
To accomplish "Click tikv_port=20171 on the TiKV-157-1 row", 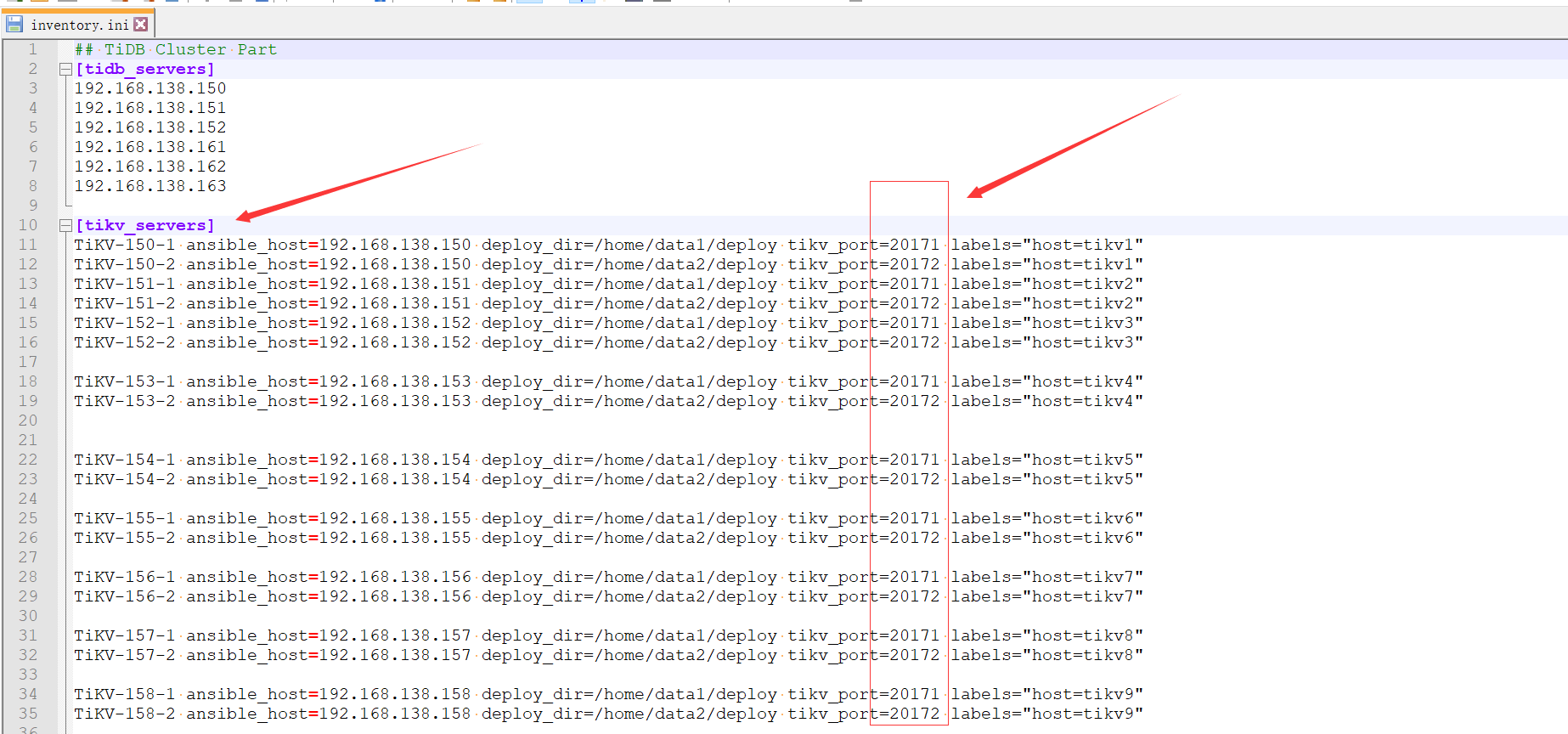I will (864, 635).
